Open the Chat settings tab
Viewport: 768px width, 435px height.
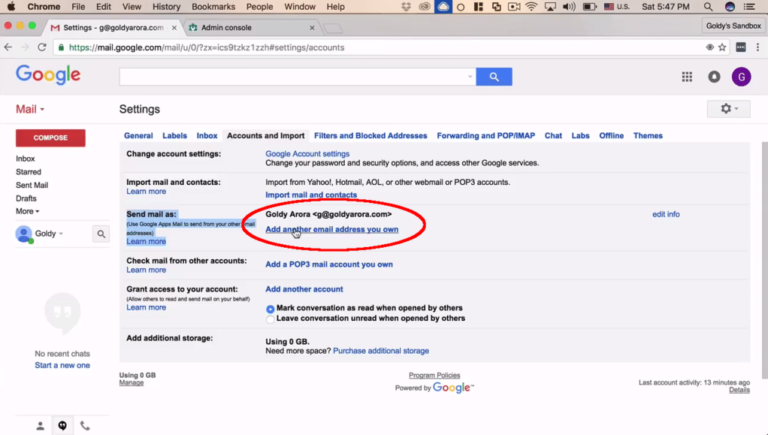pyautogui.click(x=553, y=136)
